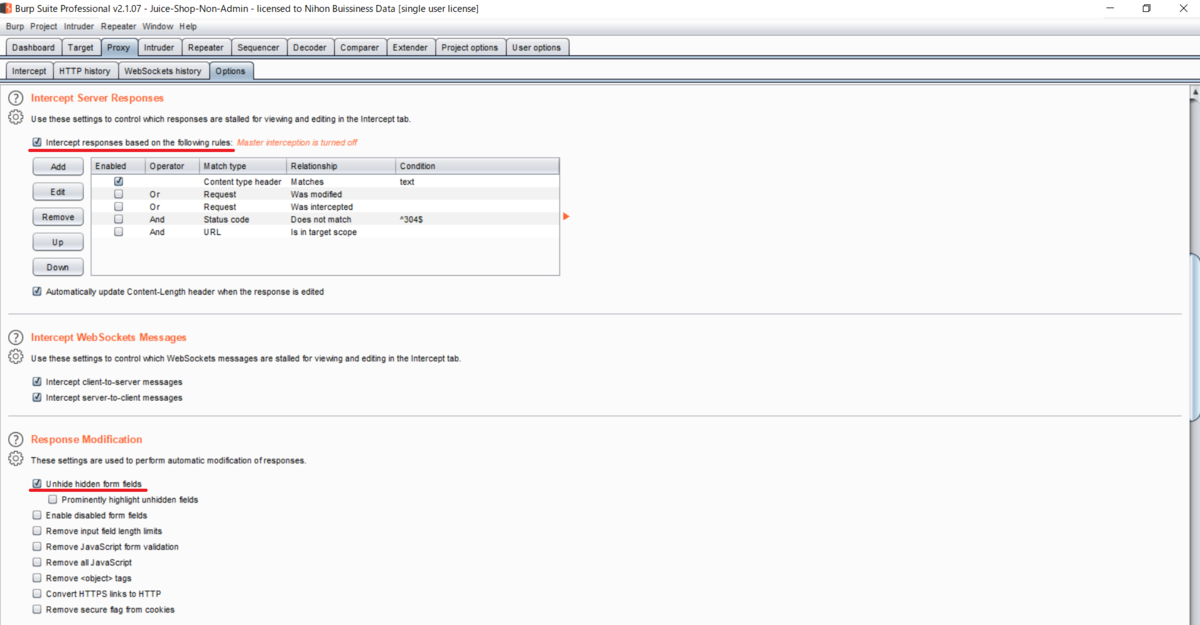Toggle Intercept client-to-server messages
Screen dimensions: 1200x625
pos(38,382)
